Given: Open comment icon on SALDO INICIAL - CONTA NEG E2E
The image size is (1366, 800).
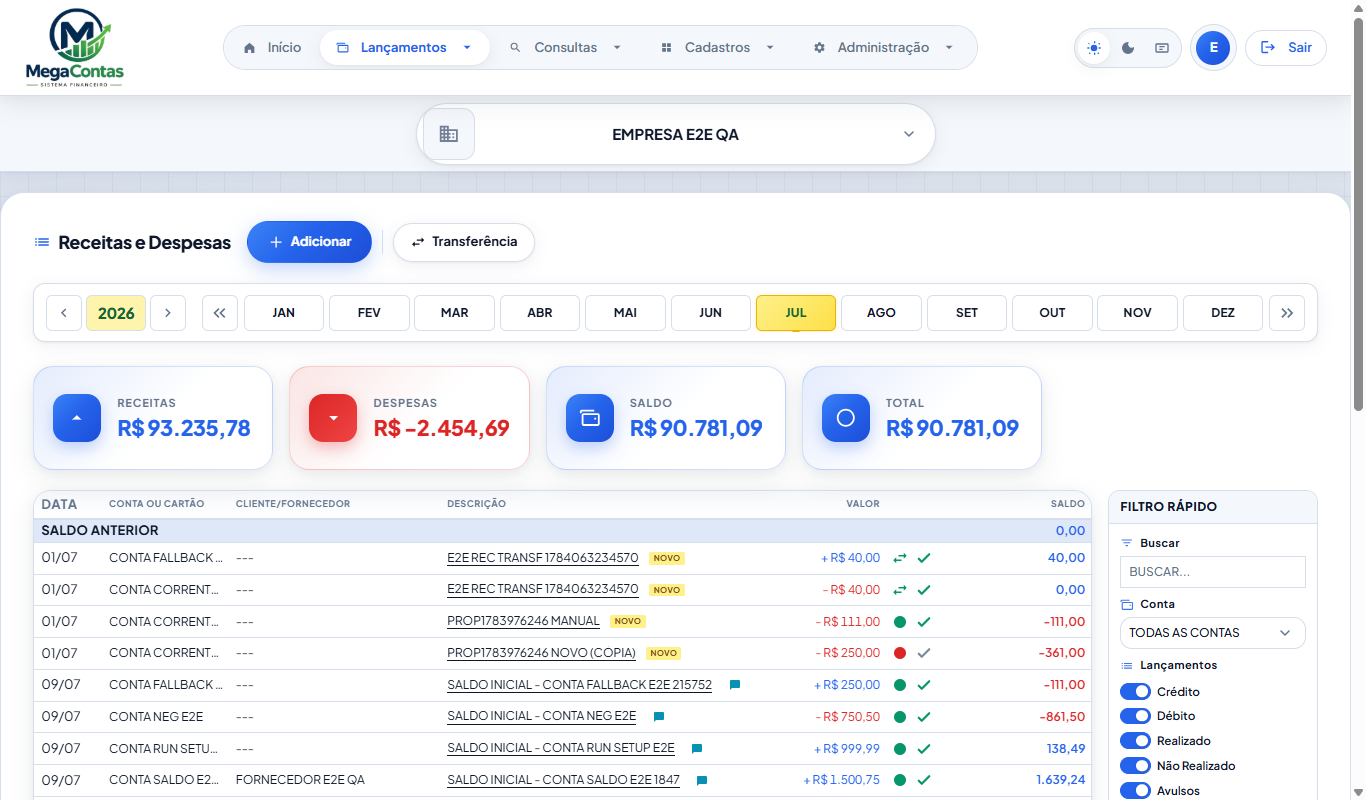Looking at the screenshot, I should tap(659, 717).
